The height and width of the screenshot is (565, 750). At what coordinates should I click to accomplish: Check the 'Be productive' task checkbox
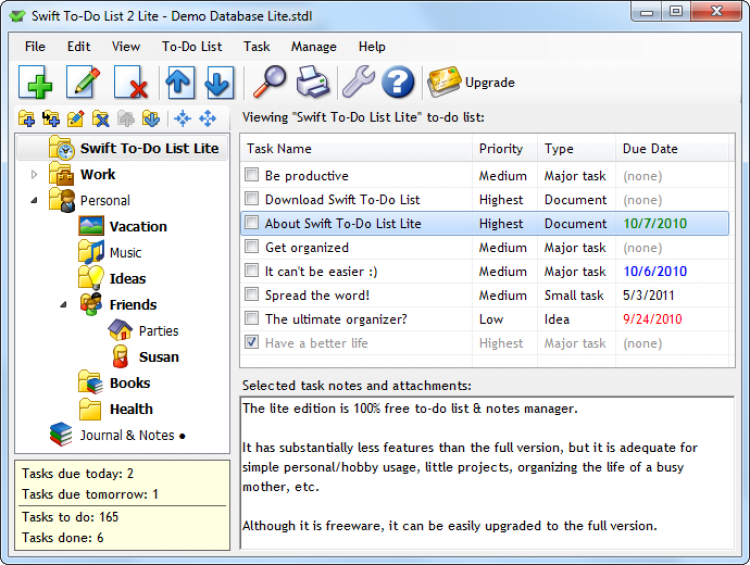tap(253, 176)
